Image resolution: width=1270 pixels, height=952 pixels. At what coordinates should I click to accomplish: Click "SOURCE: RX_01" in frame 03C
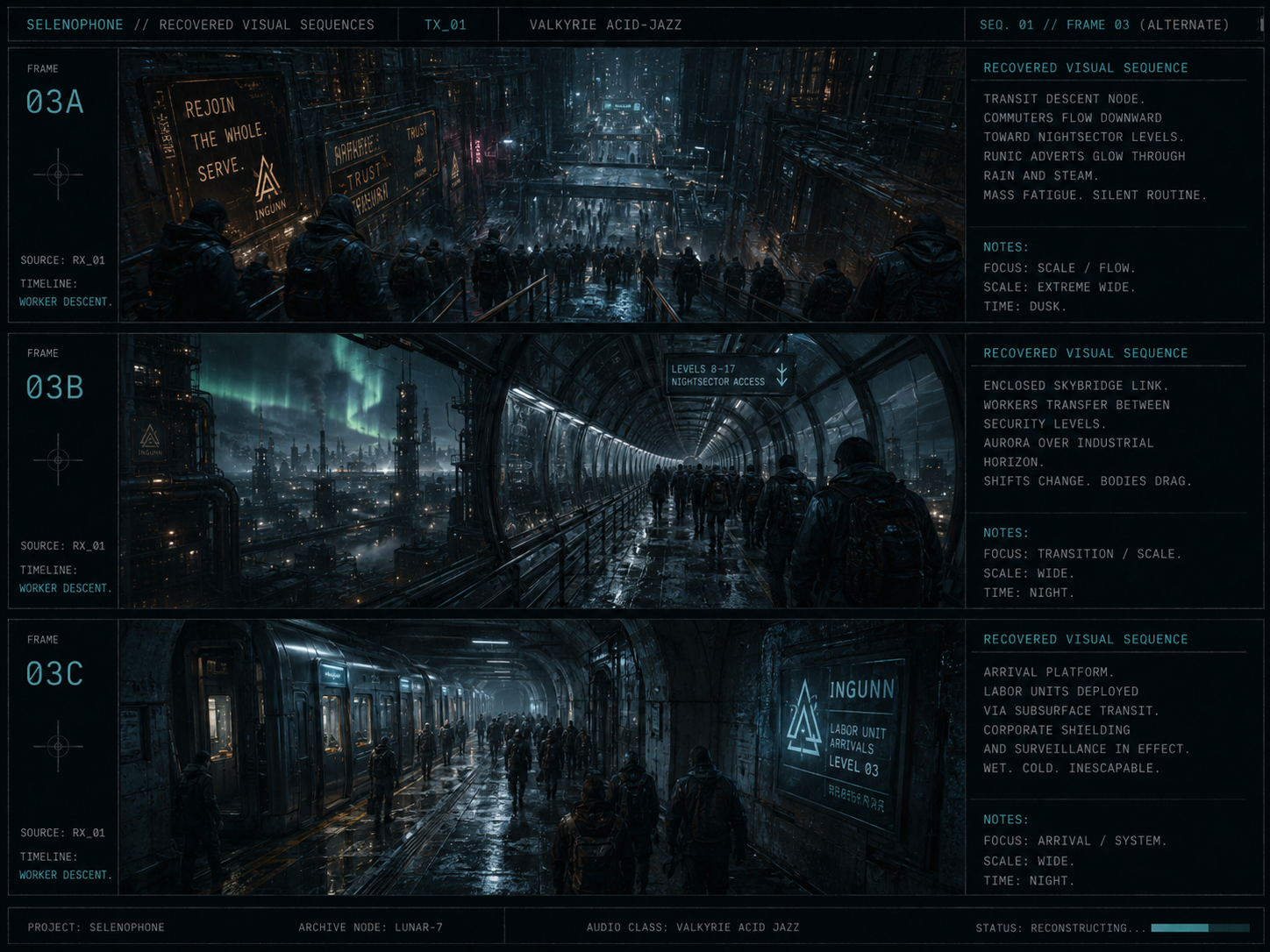[62, 833]
